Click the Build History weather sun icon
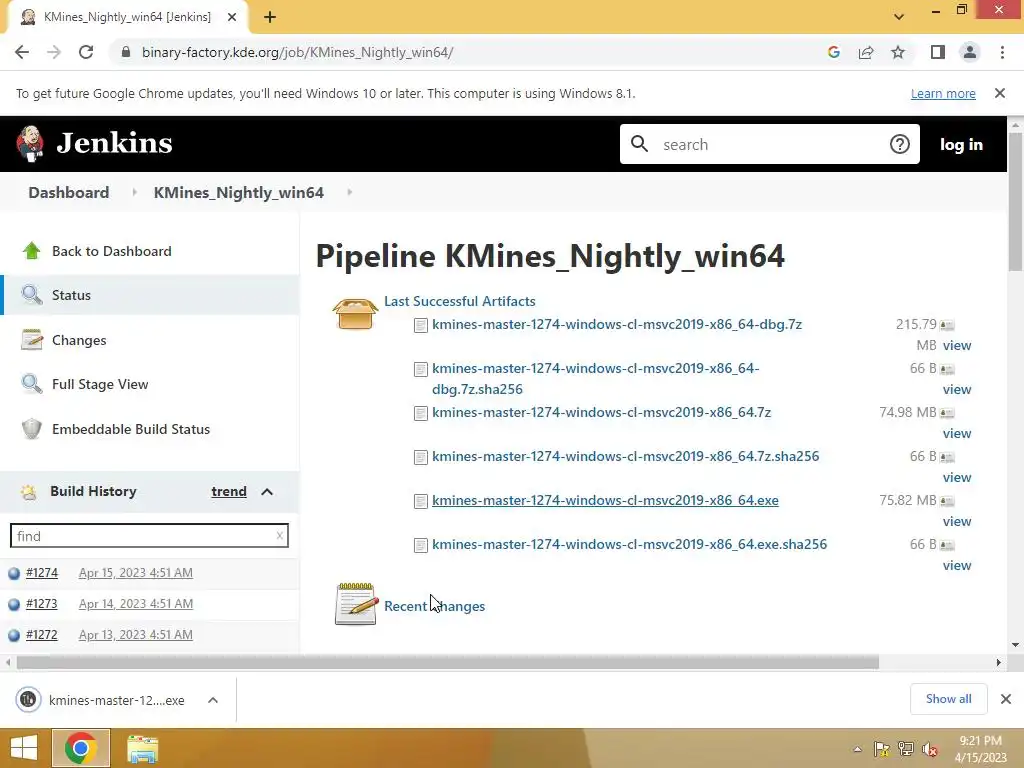Screen dimensions: 1024x768 [29, 492]
